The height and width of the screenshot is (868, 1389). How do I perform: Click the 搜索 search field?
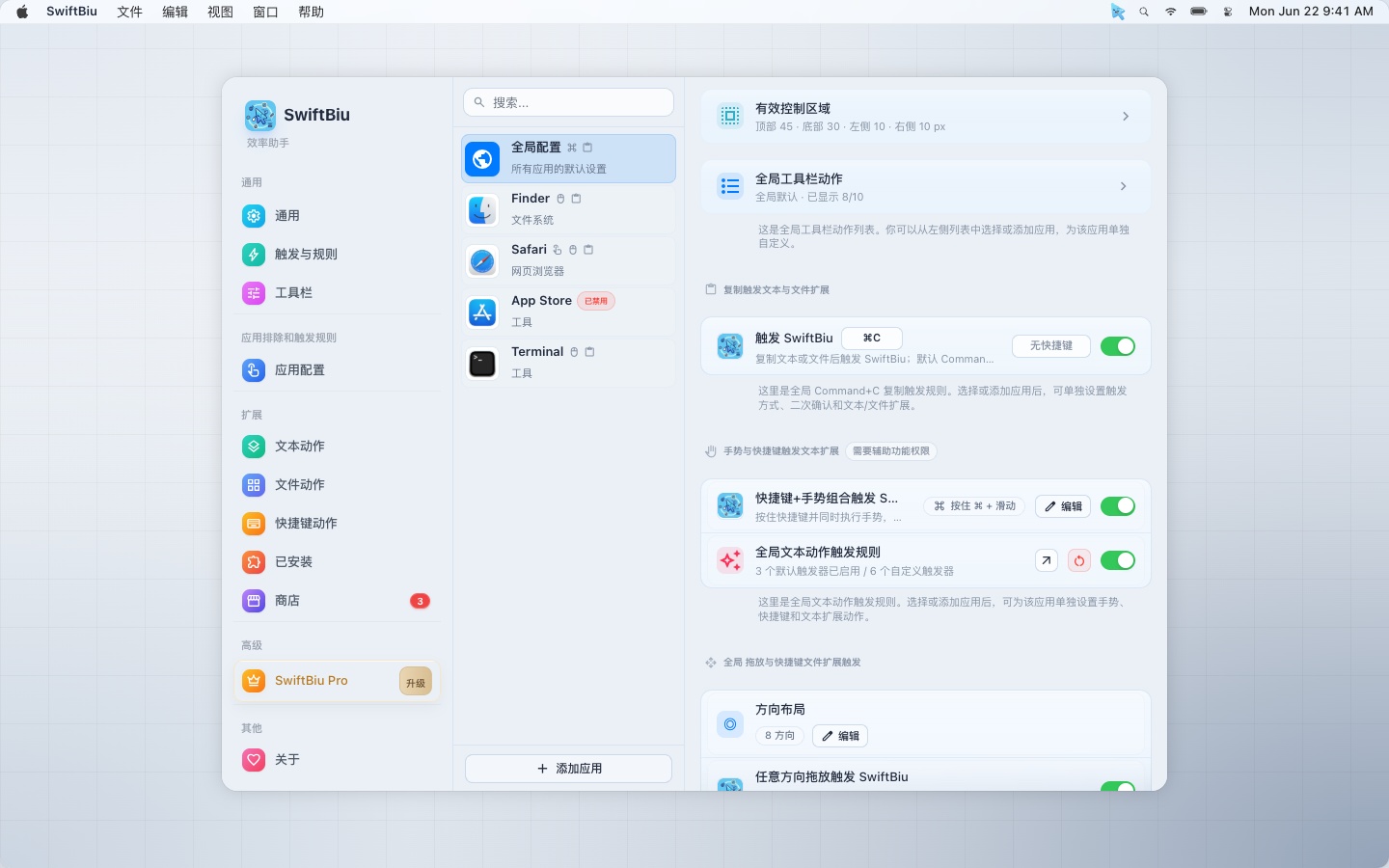[x=569, y=102]
